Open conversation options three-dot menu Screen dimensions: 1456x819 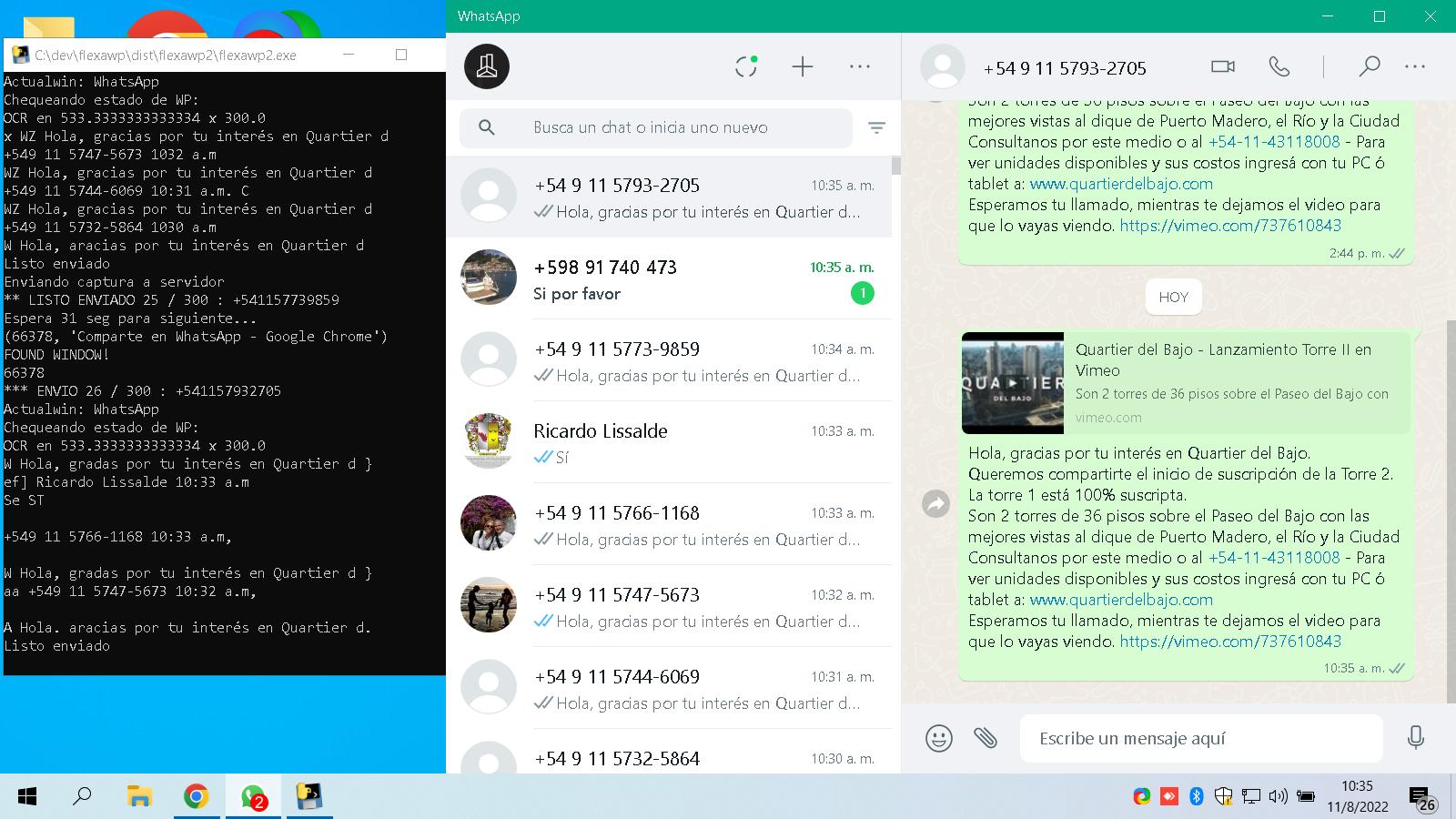click(1415, 66)
